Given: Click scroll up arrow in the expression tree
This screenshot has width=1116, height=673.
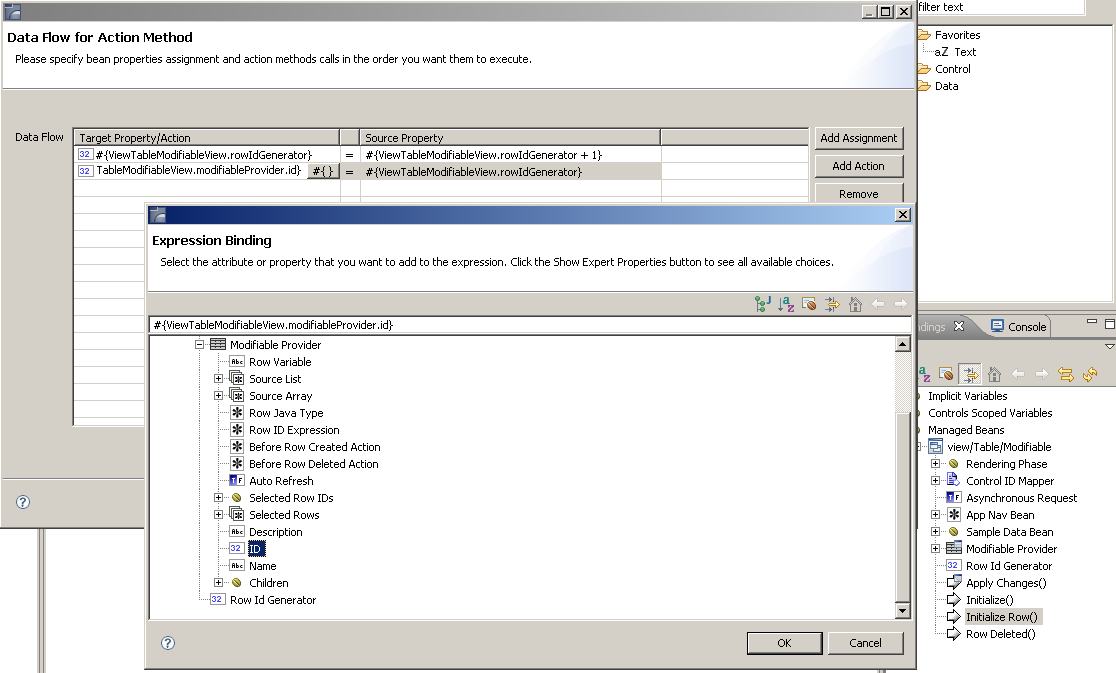Looking at the screenshot, I should pos(902,344).
